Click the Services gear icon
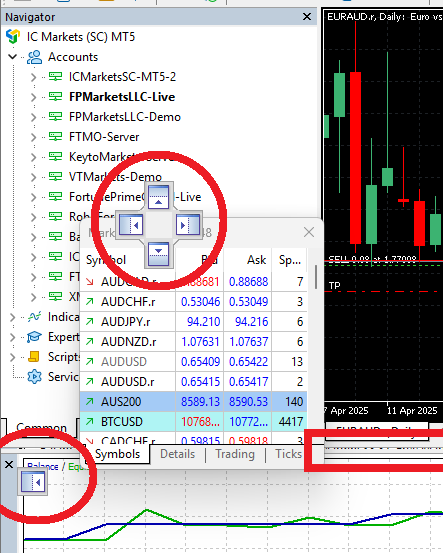443x553 pixels. [35, 377]
